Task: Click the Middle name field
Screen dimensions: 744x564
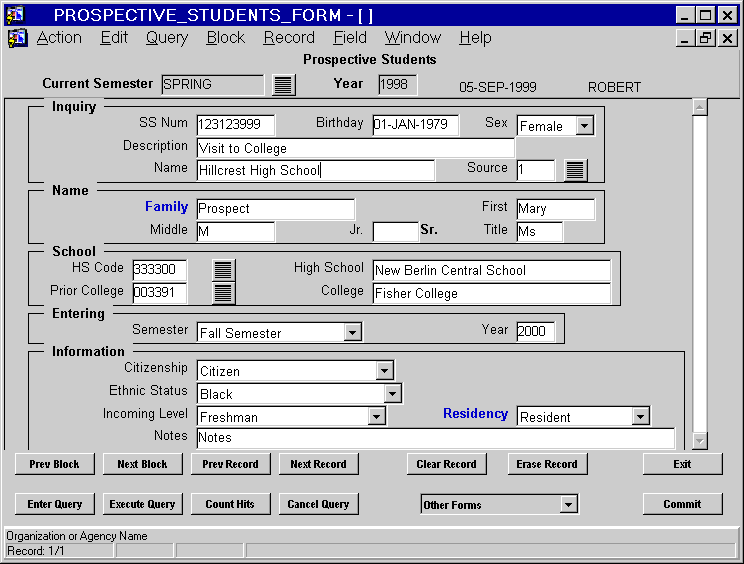Action: [235, 231]
